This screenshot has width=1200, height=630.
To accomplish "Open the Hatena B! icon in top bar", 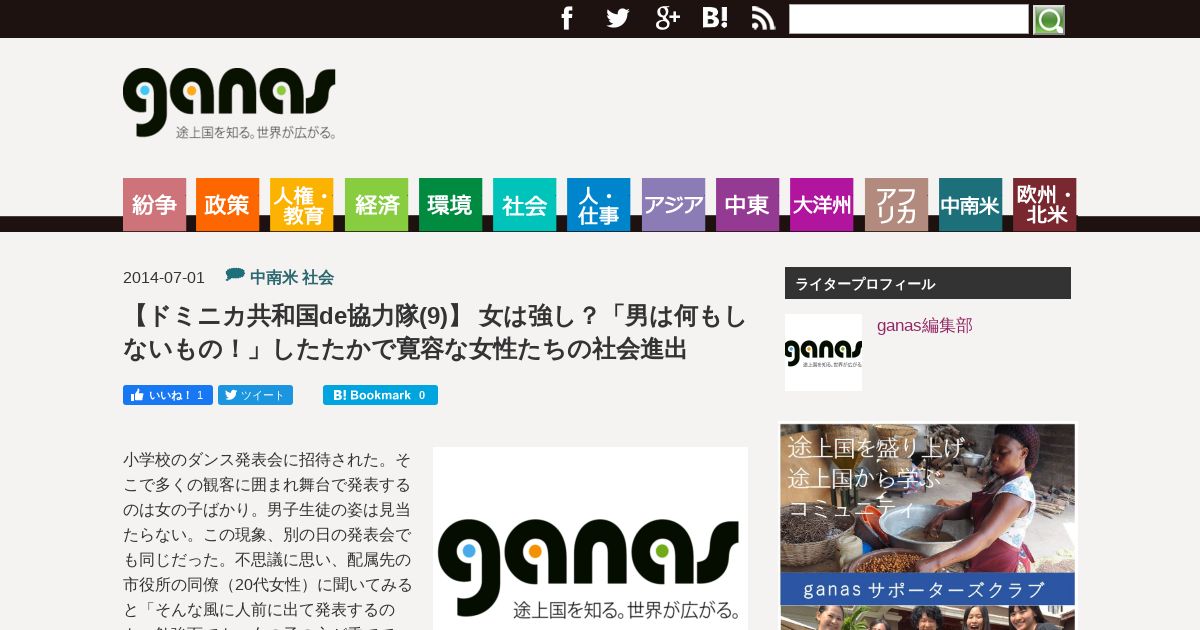I will (x=715, y=18).
